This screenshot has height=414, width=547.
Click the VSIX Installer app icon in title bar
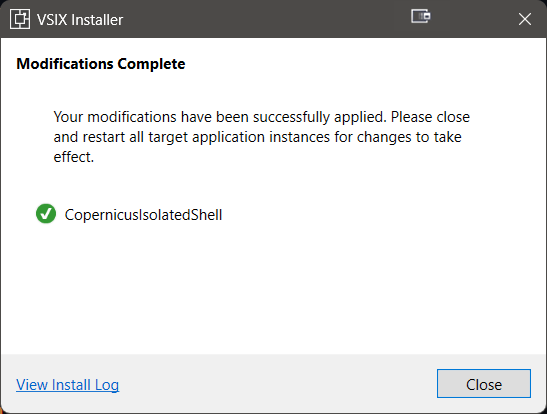[x=20, y=19]
